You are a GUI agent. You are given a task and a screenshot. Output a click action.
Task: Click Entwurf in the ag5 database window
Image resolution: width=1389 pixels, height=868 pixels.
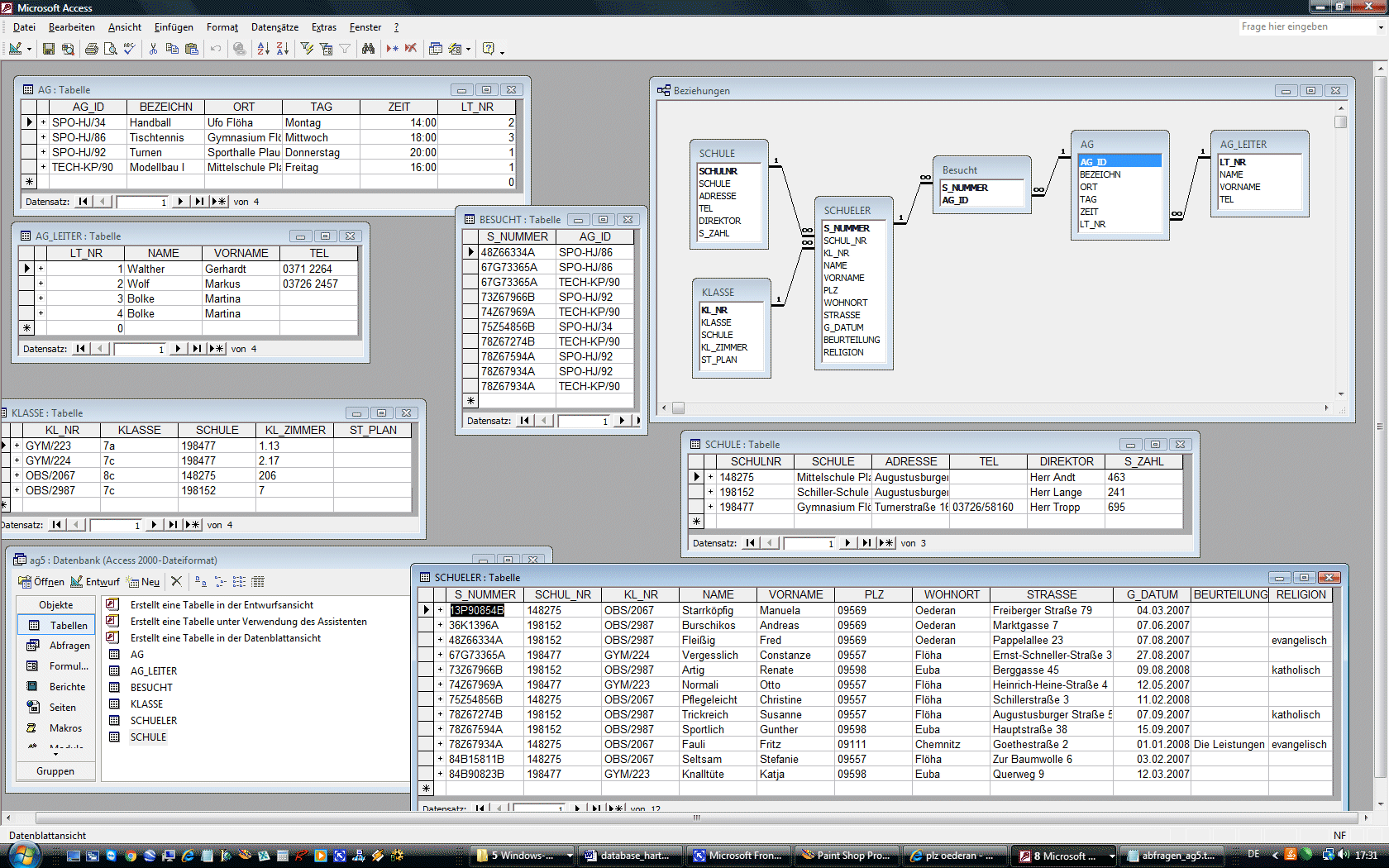tap(96, 582)
